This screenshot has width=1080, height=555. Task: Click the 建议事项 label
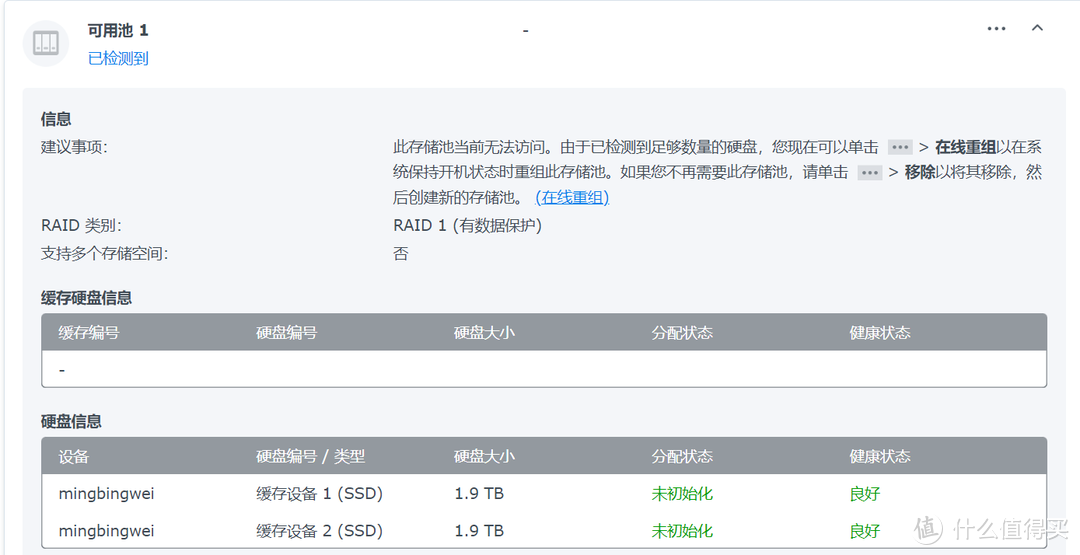pos(74,147)
